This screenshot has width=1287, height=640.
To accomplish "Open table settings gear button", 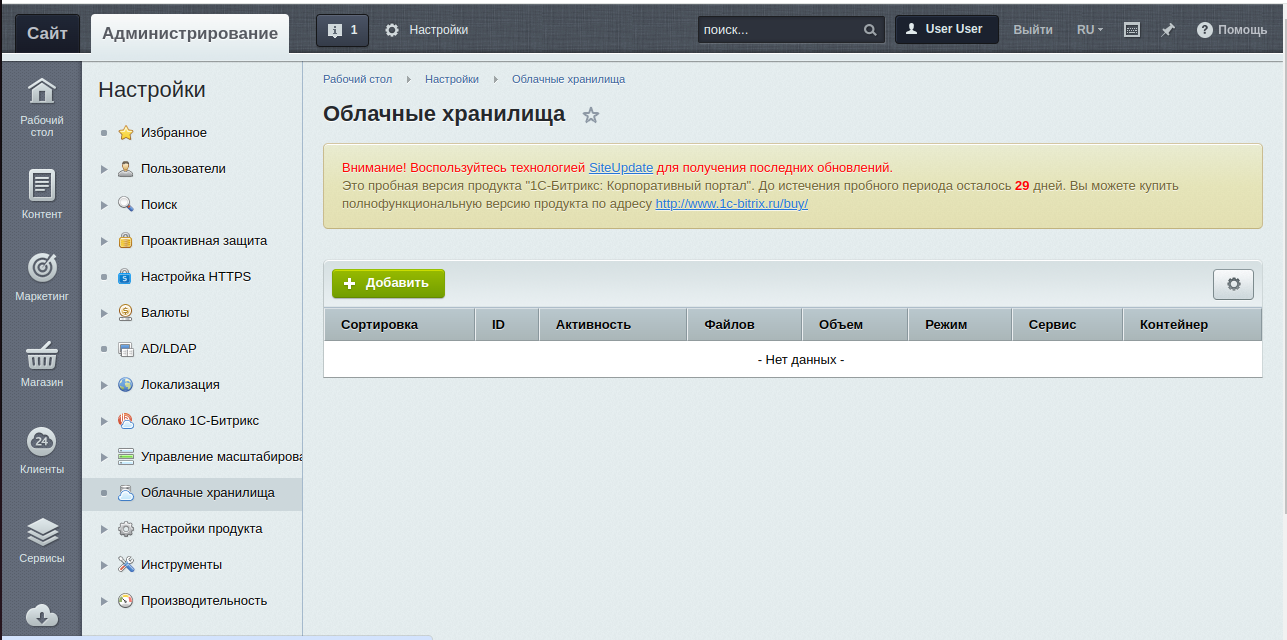I will tap(1233, 284).
